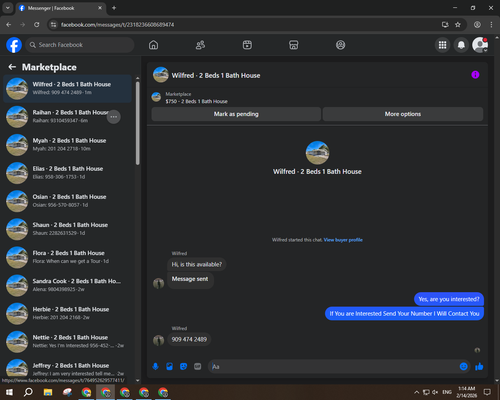Open the Friends icon in top navigation
Screen dimensions: 500x400
pyautogui.click(x=200, y=45)
